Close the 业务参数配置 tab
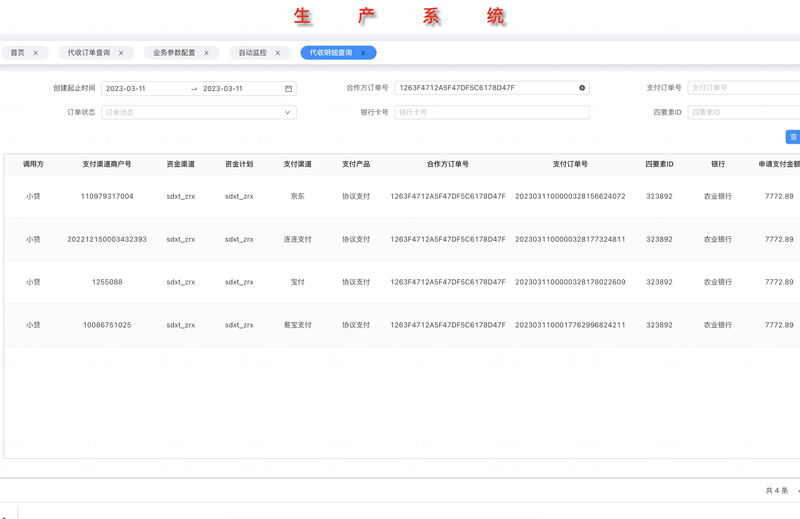The height and width of the screenshot is (519, 800). (x=206, y=53)
